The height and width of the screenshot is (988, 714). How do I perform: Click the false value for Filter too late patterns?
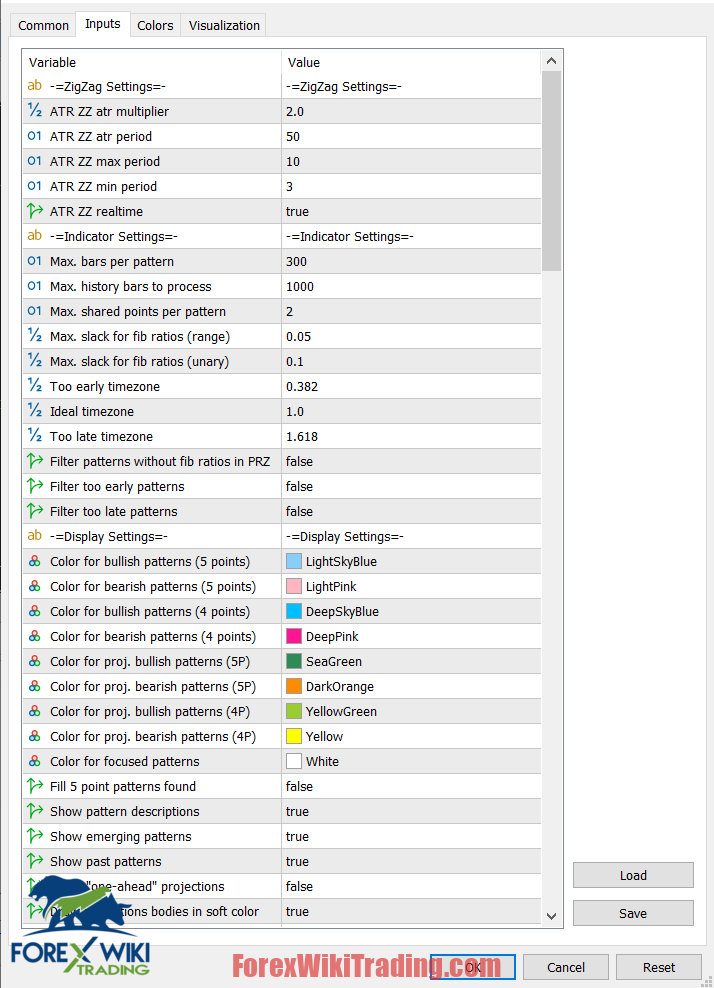(x=299, y=512)
